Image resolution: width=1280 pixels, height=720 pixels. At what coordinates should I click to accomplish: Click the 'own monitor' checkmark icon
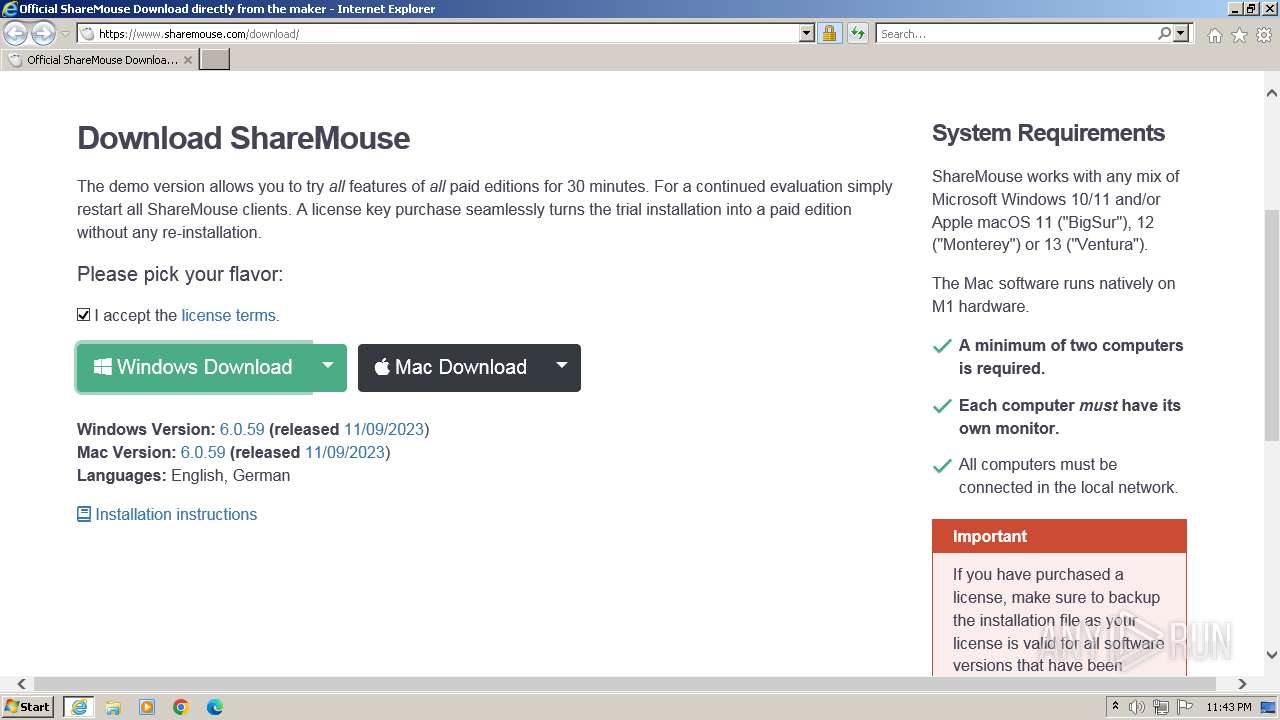pos(942,407)
